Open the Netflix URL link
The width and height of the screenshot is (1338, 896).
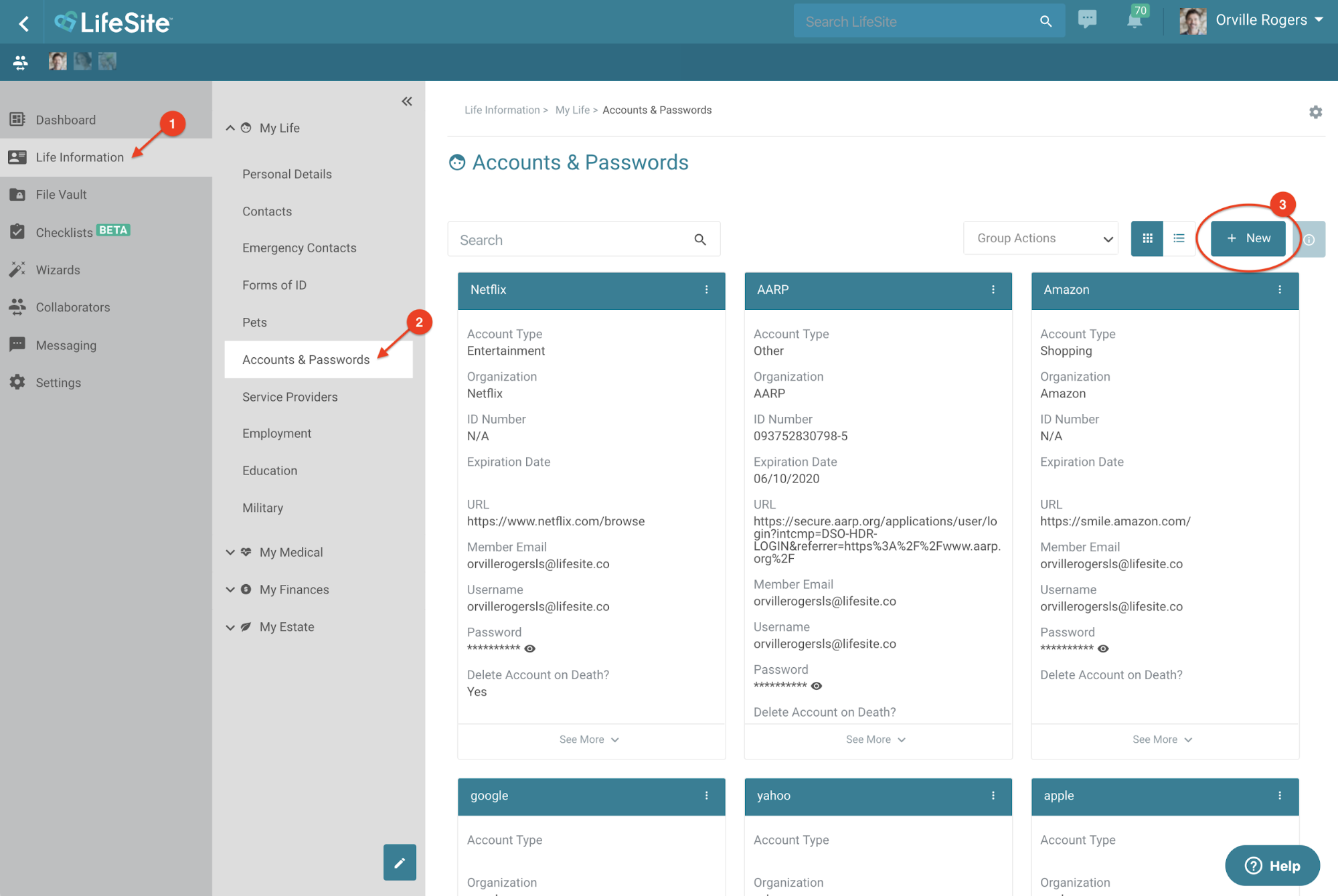coord(556,521)
